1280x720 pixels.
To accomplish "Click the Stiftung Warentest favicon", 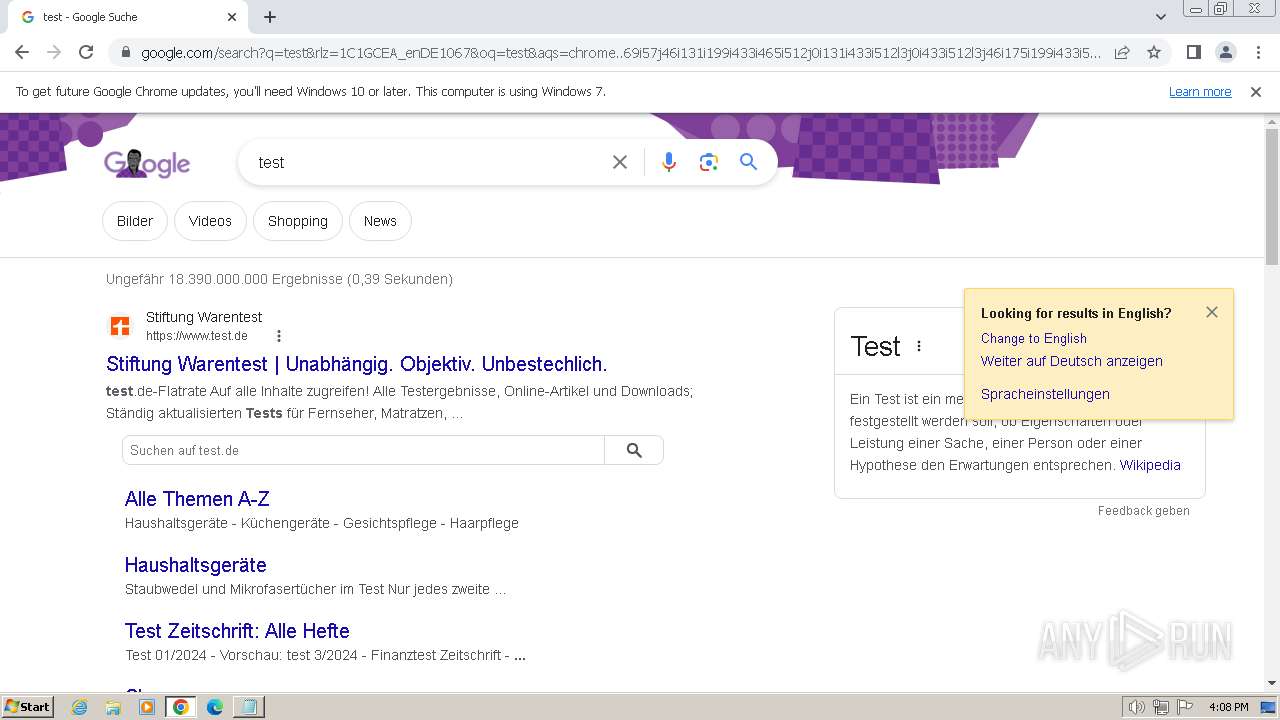I will tap(120, 326).
